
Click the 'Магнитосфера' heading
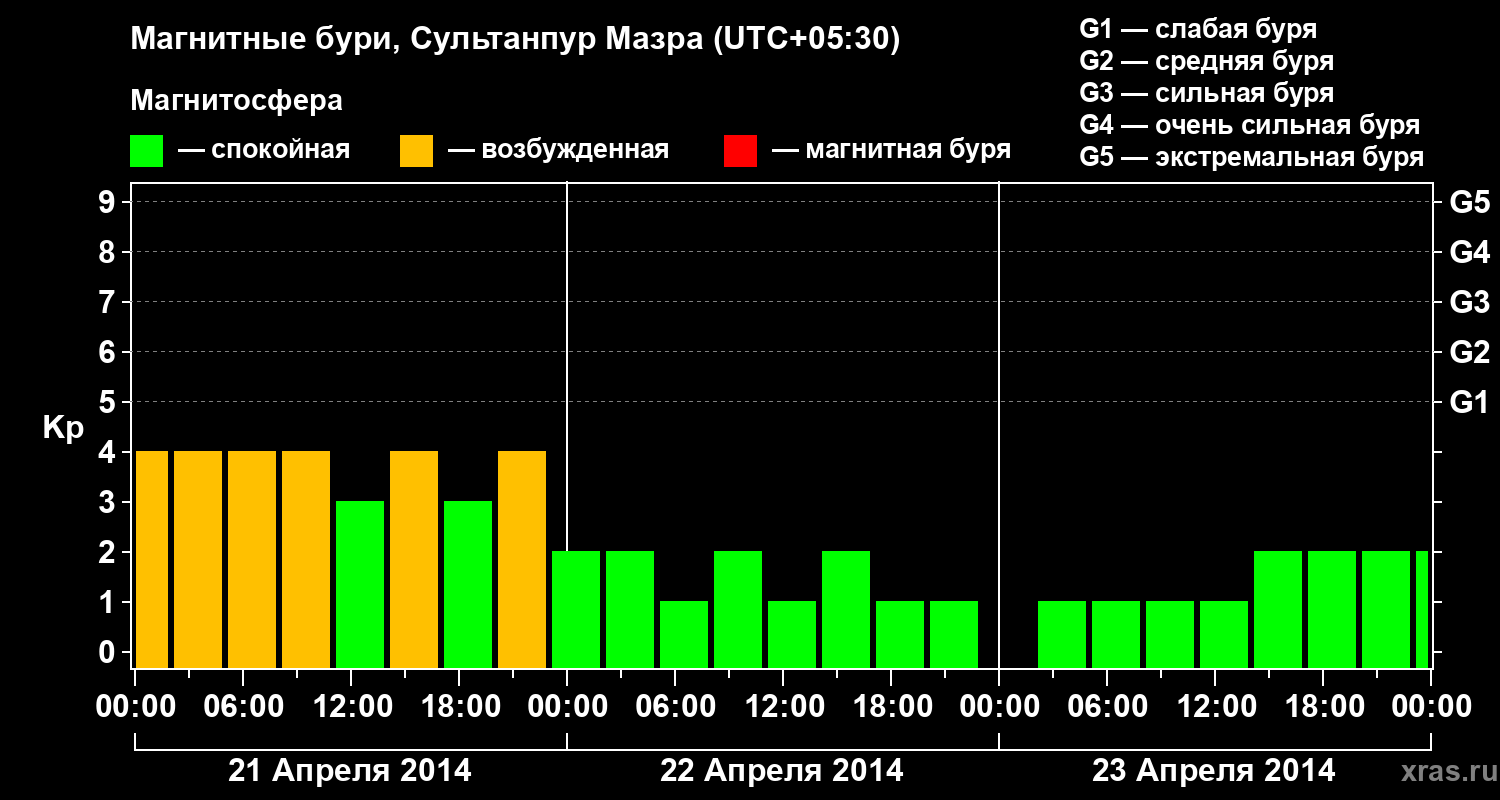(x=236, y=101)
